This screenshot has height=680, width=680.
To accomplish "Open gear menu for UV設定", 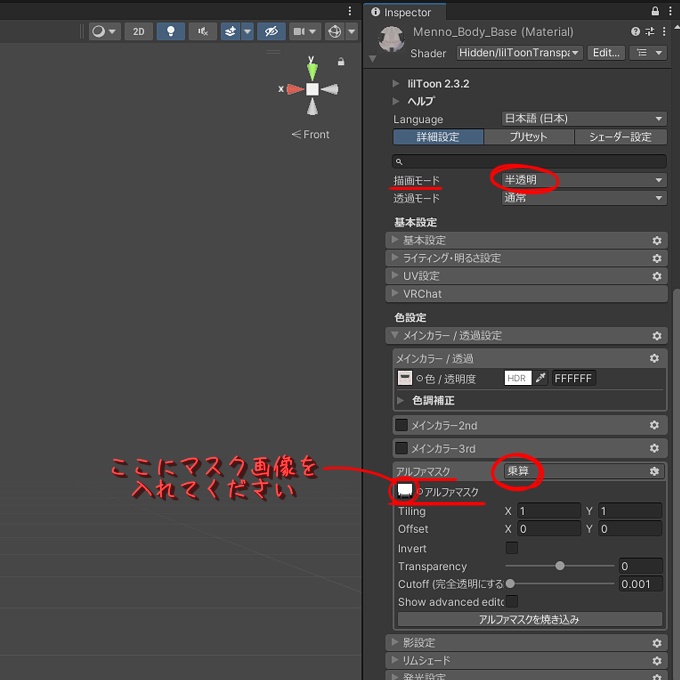I will [657, 276].
